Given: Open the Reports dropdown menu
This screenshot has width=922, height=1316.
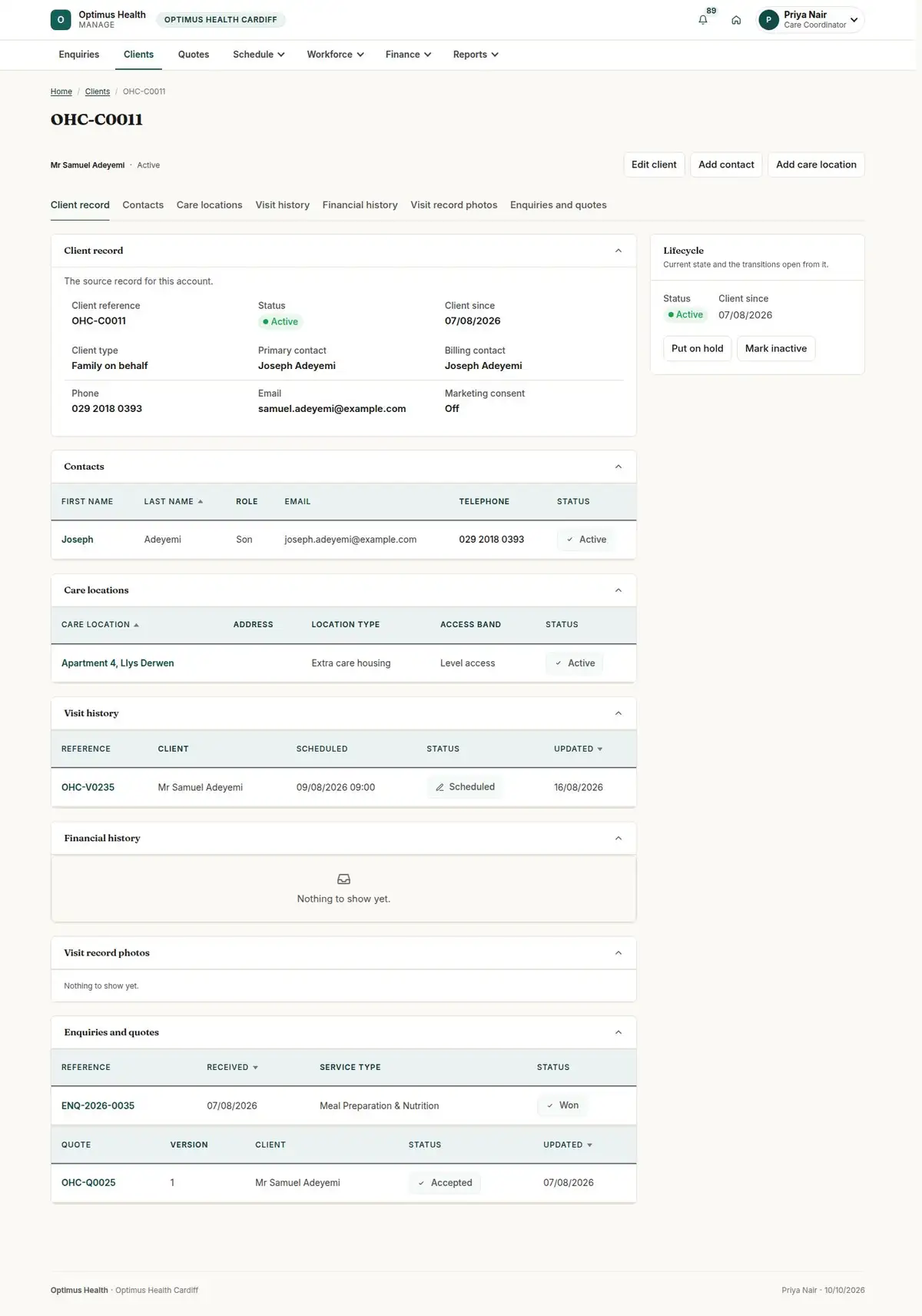Looking at the screenshot, I should point(476,55).
